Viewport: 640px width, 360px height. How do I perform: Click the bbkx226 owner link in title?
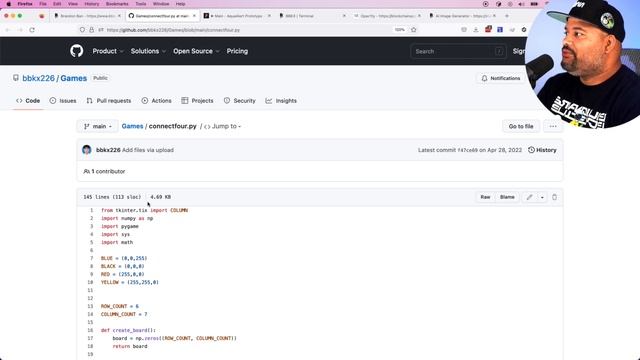(38, 78)
